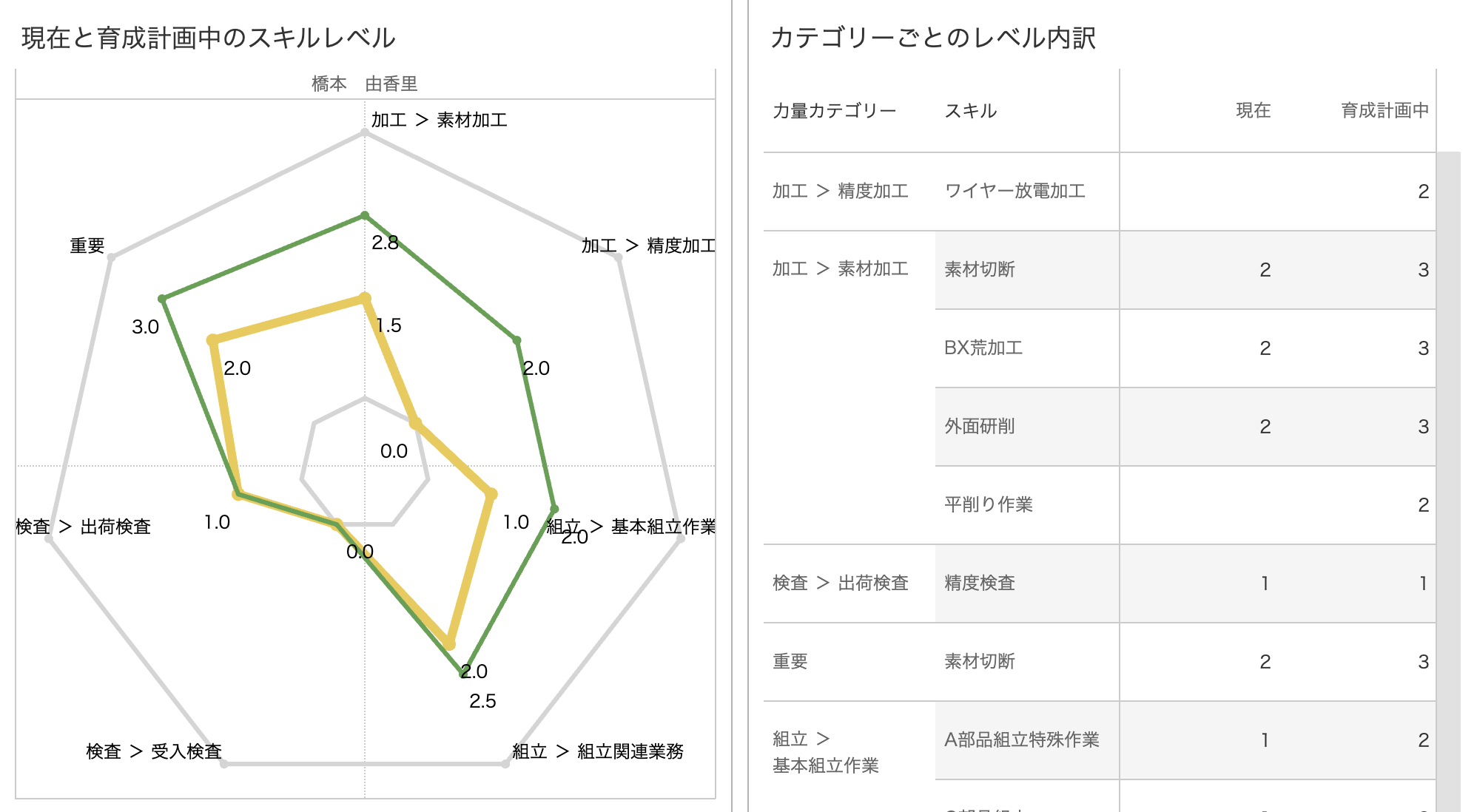Click the 検査 > 受入検査 radar axis label
Screen dimensions: 1477x812
click(154, 752)
